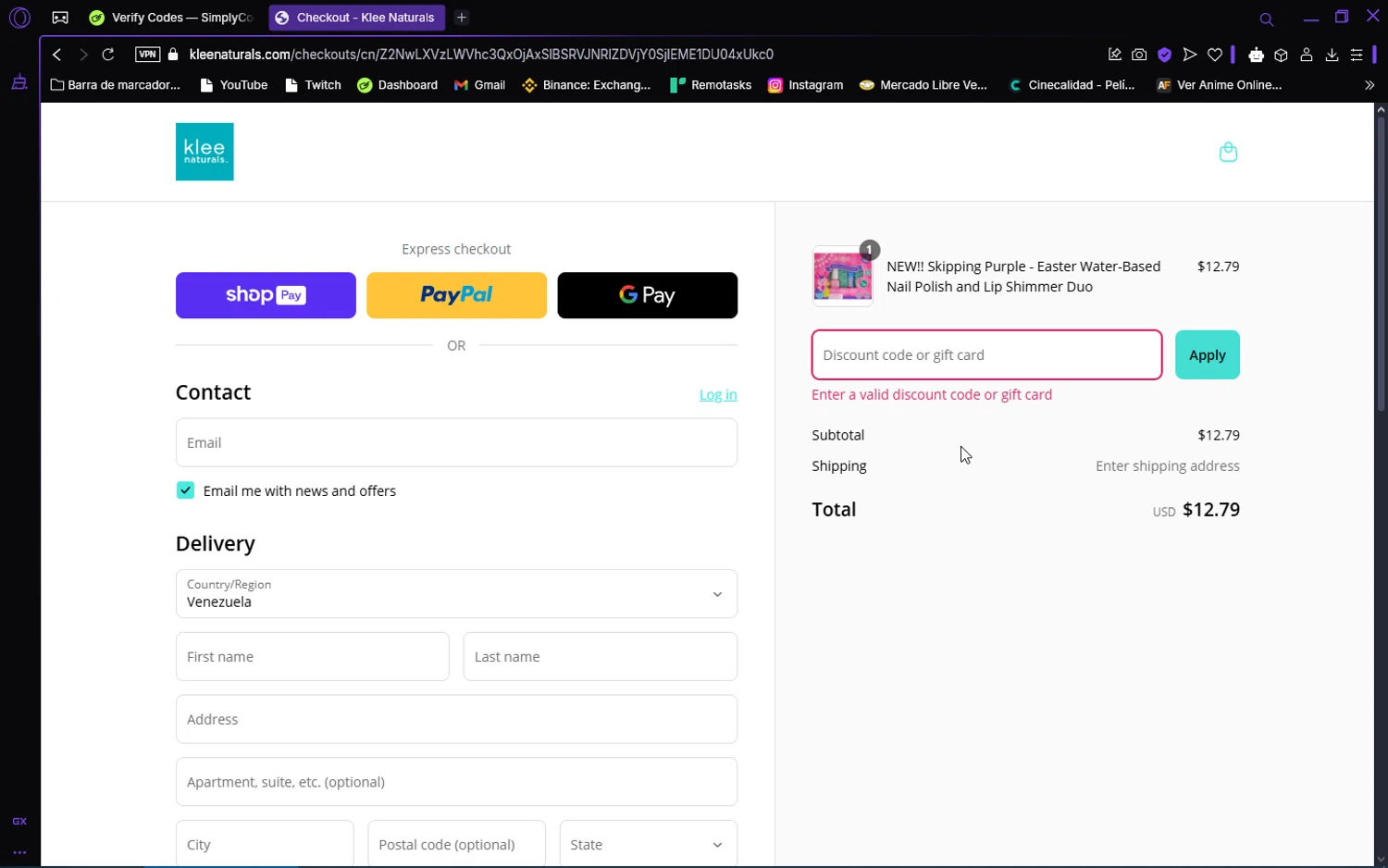
Task: View the site security padlock info
Action: (x=173, y=55)
